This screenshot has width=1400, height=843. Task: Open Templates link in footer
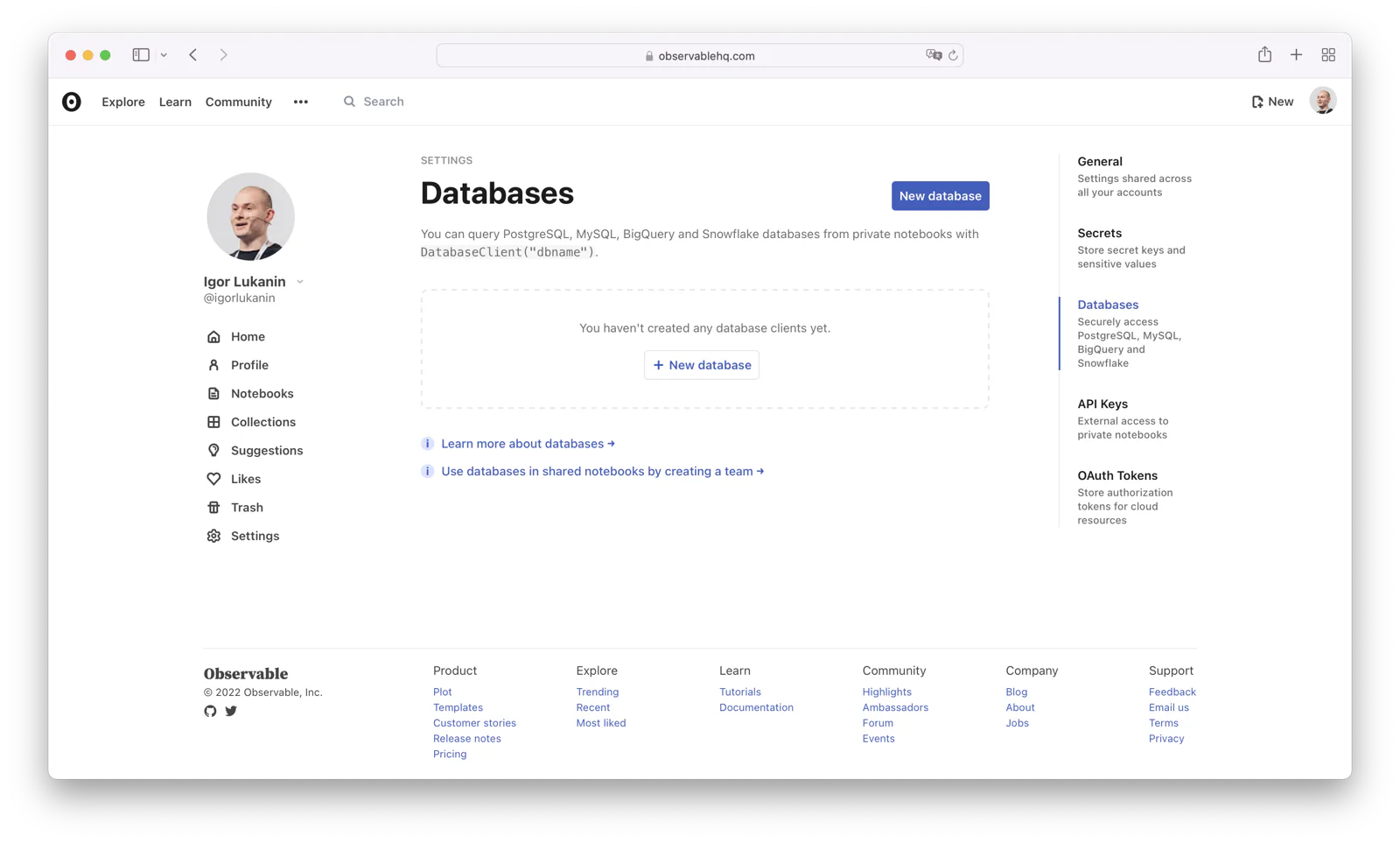458,707
